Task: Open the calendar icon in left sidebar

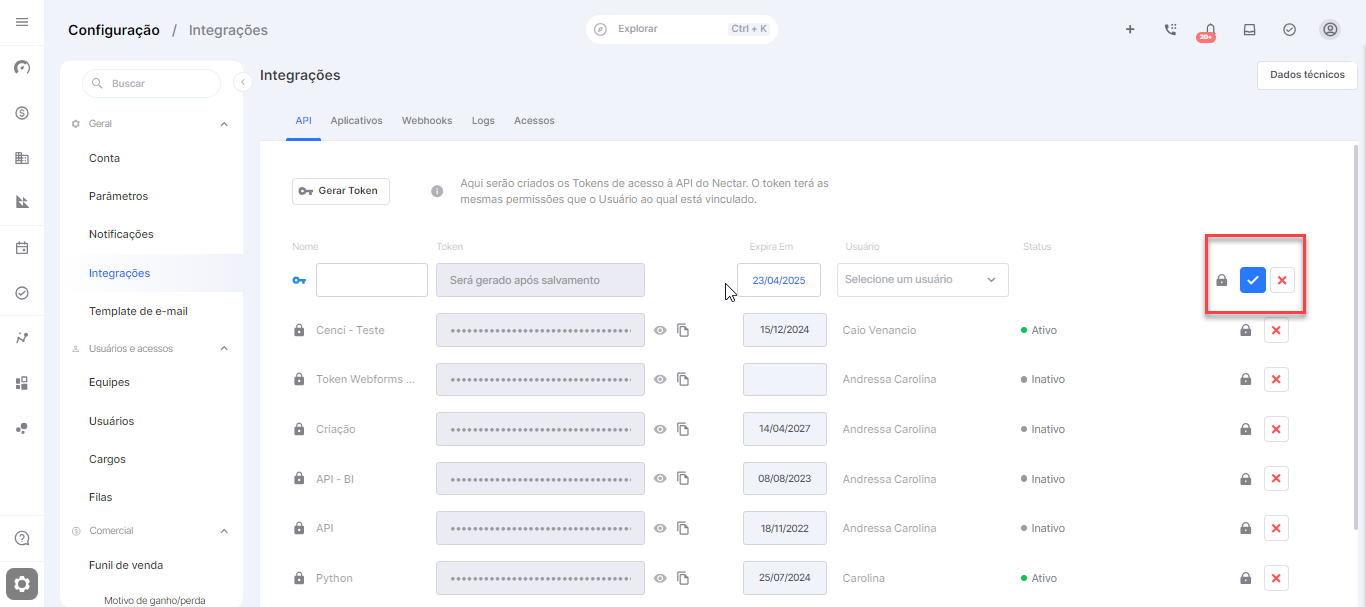Action: point(22,248)
